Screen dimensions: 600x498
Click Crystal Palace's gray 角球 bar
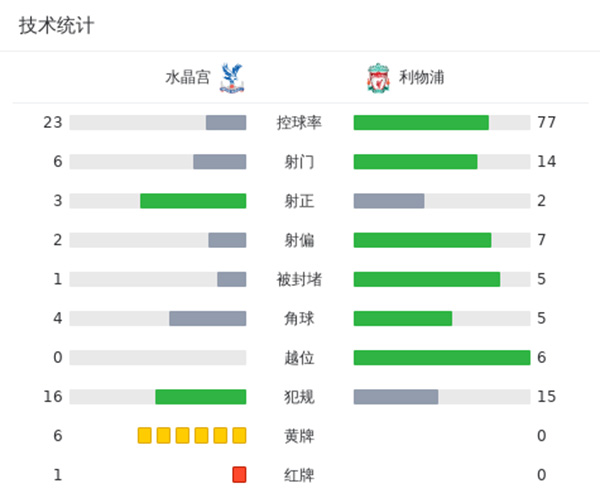coord(208,319)
